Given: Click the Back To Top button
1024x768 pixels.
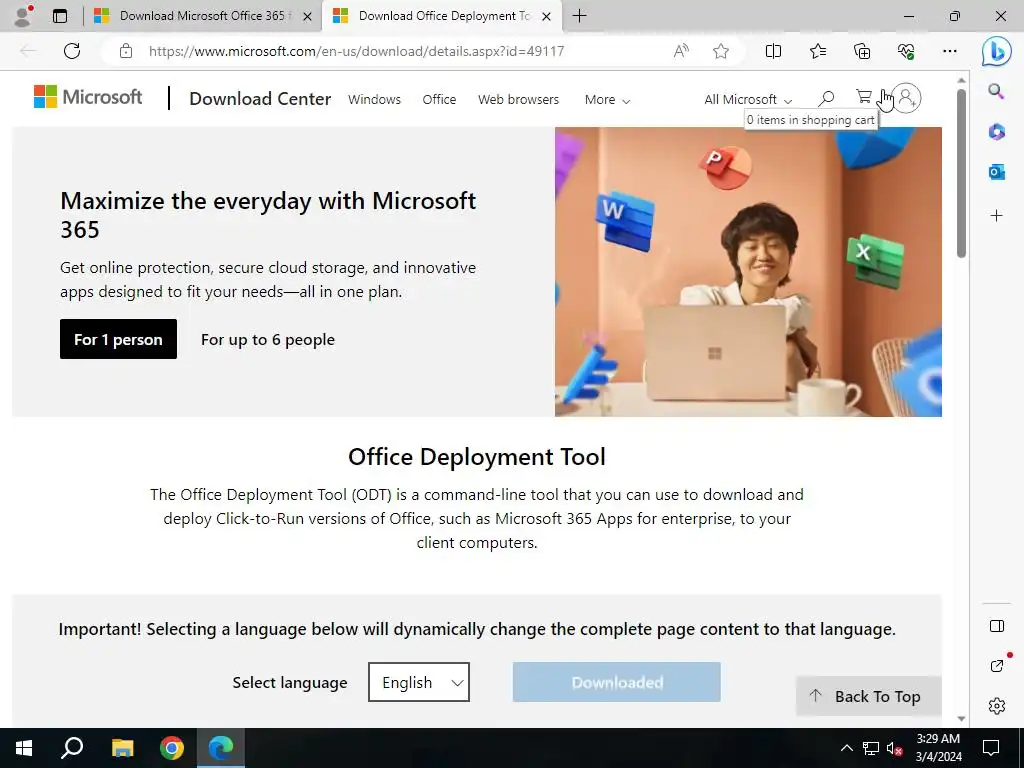Looking at the screenshot, I should tap(869, 696).
